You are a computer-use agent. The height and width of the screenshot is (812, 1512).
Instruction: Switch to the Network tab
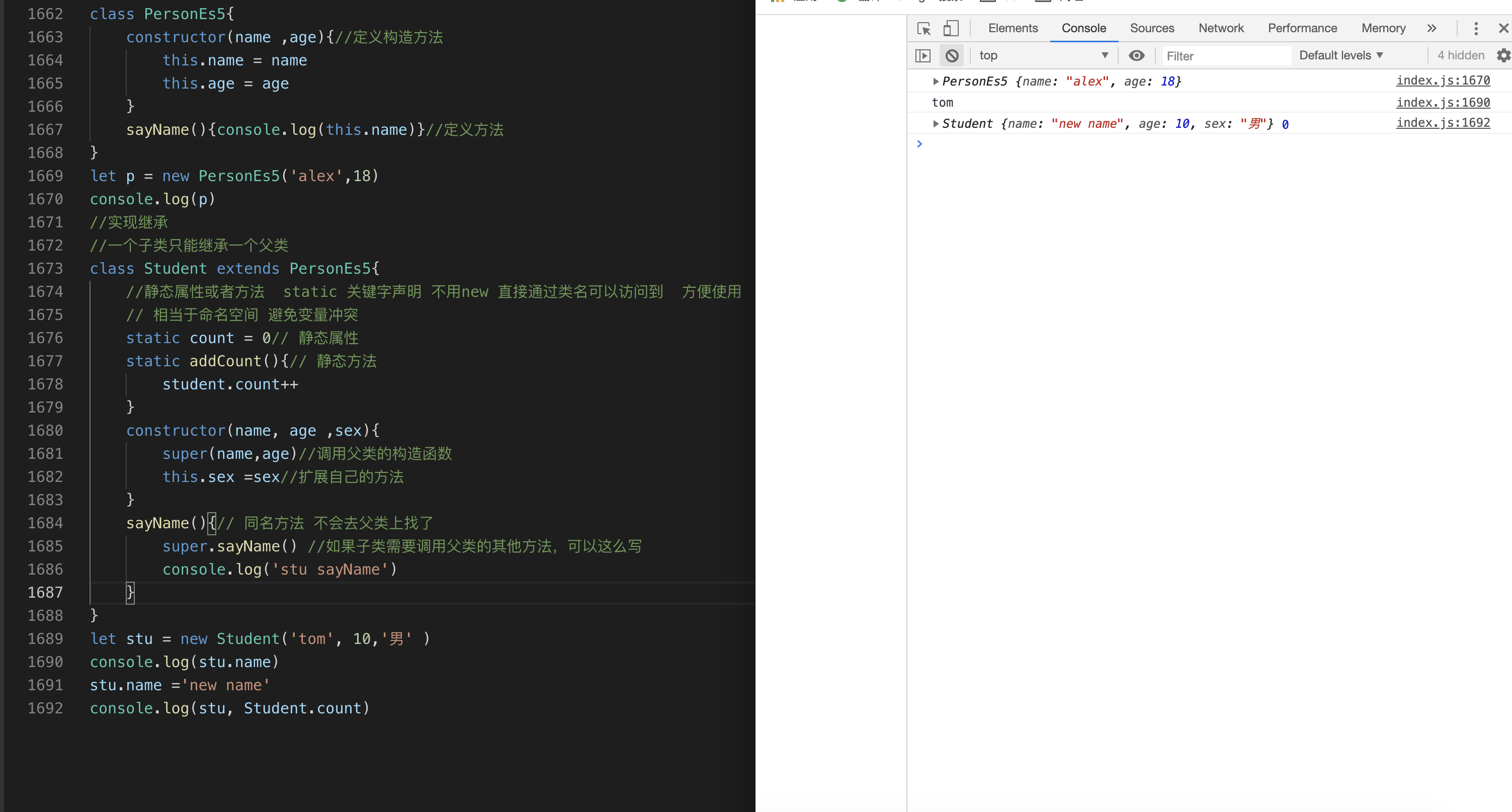[x=1220, y=28]
